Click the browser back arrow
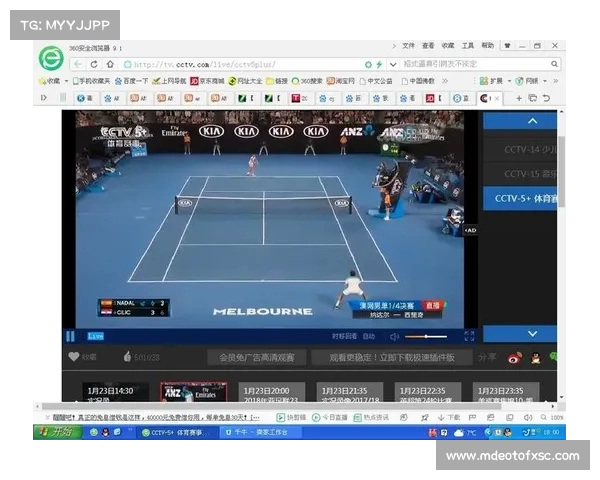 point(78,64)
